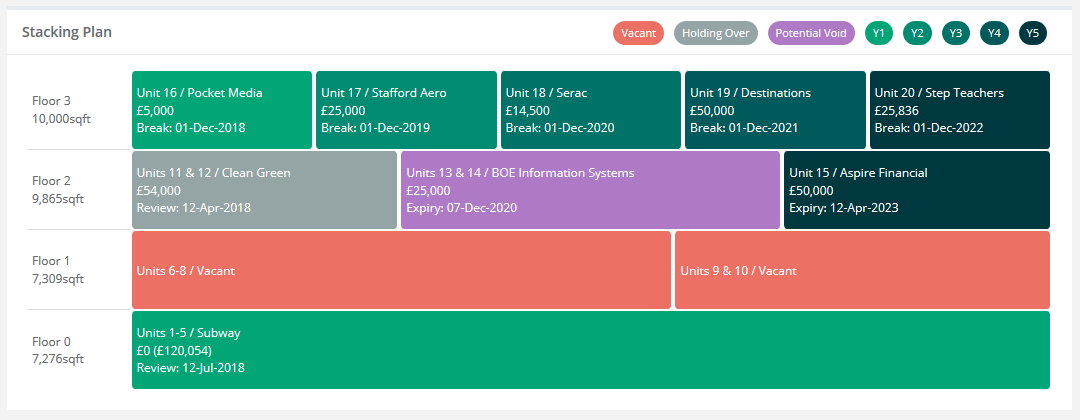Open Unit 16 Pocket Media block

tap(222, 110)
